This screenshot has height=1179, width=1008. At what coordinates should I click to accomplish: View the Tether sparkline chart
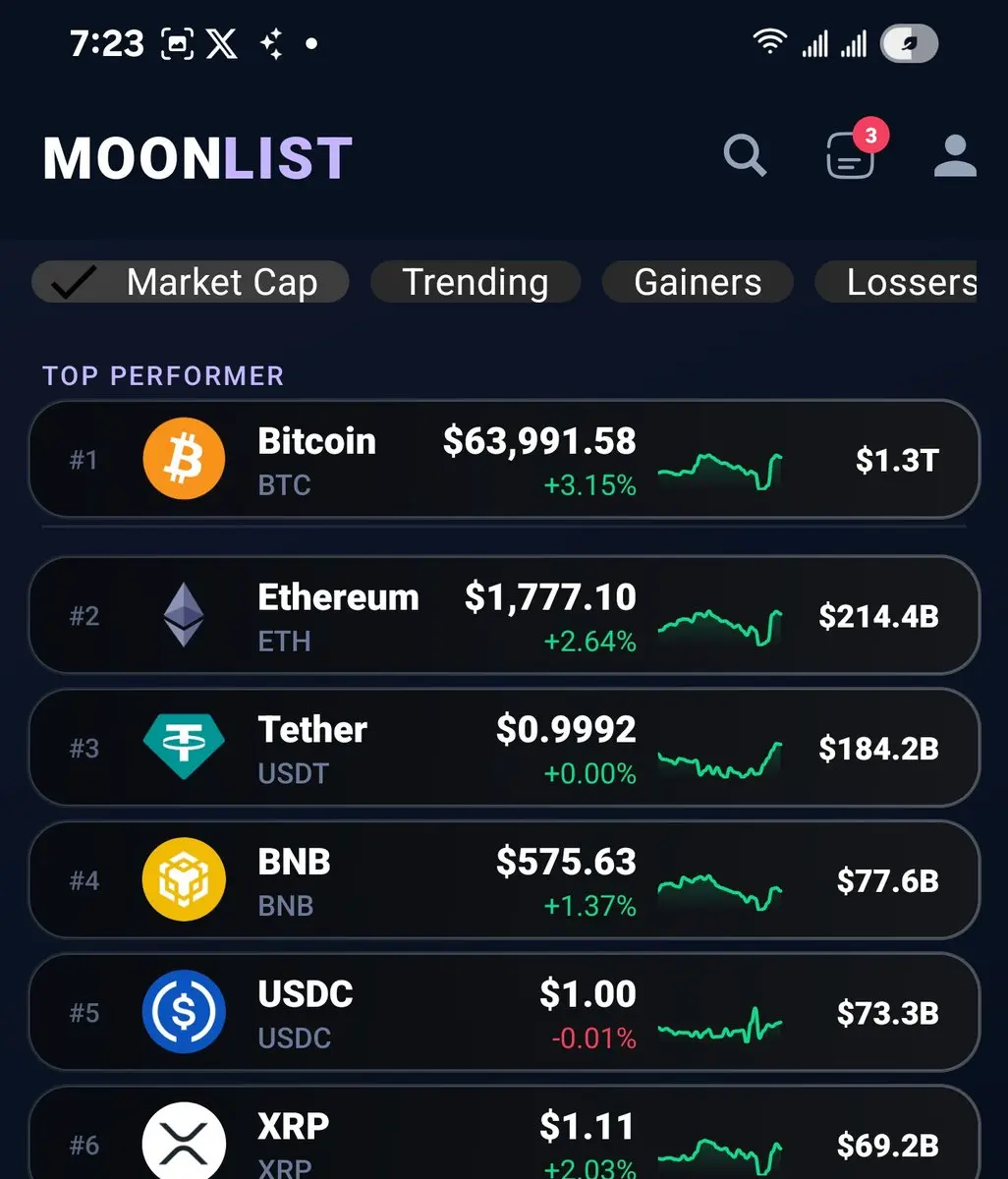720,759
